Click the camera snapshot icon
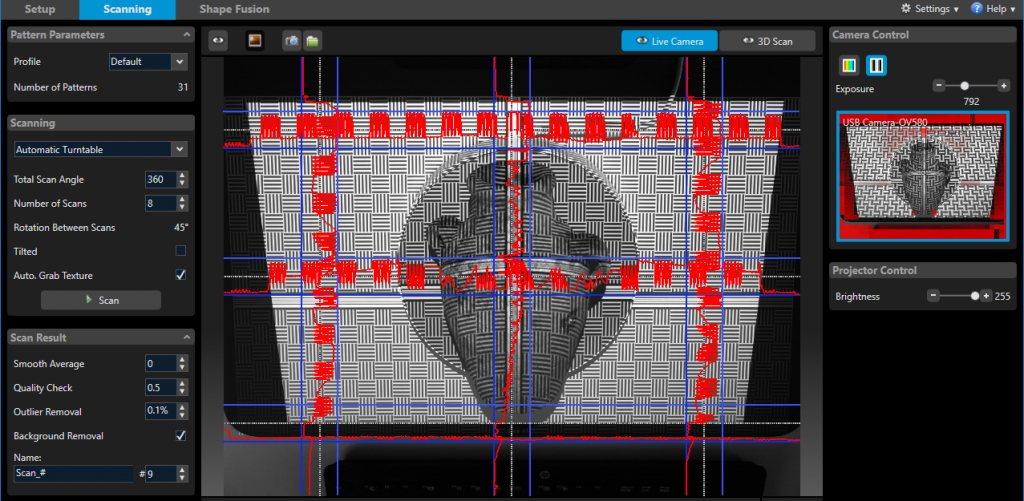 291,41
